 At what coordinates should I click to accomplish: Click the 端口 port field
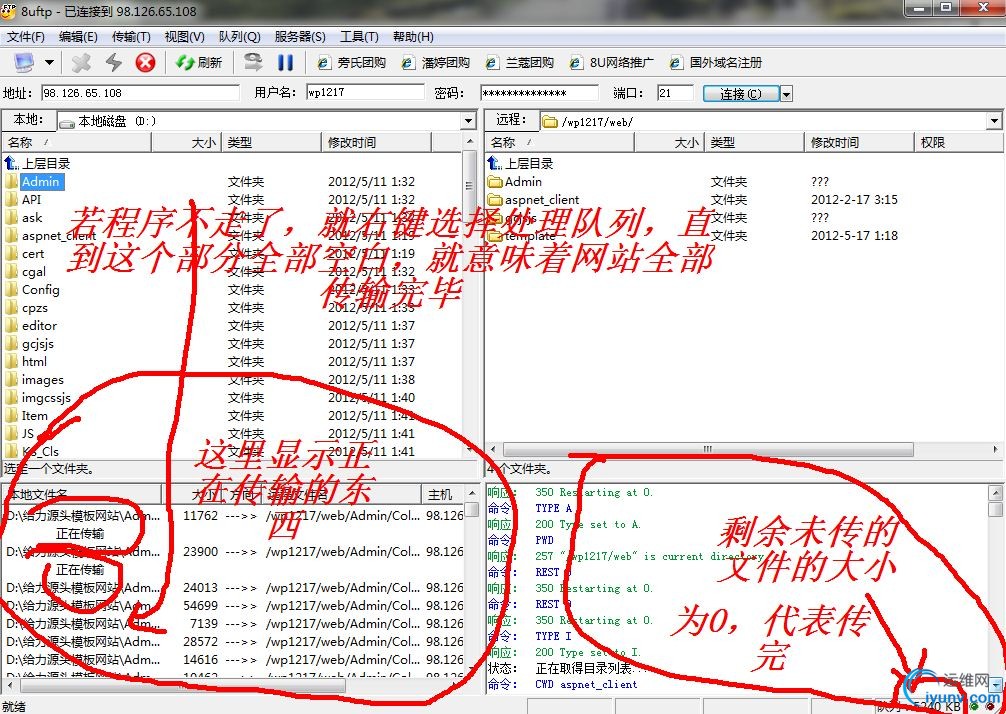pyautogui.click(x=675, y=93)
